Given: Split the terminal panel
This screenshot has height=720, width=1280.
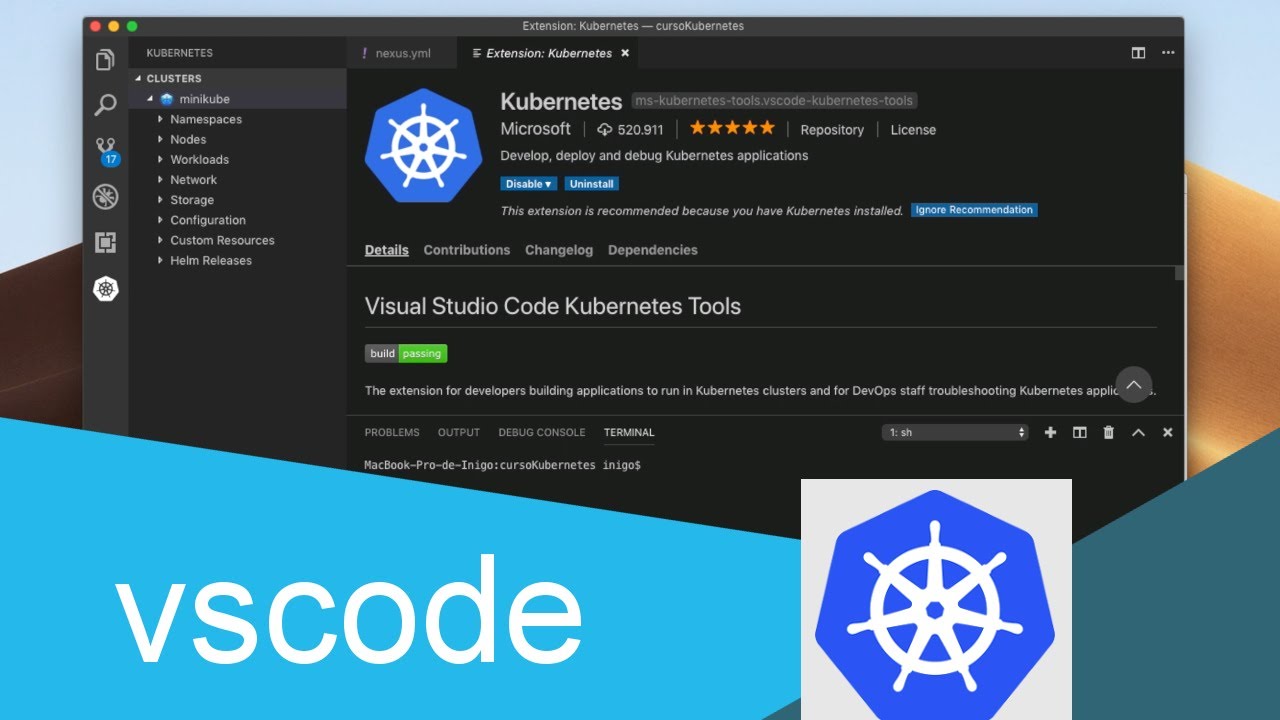Looking at the screenshot, I should click(1079, 432).
